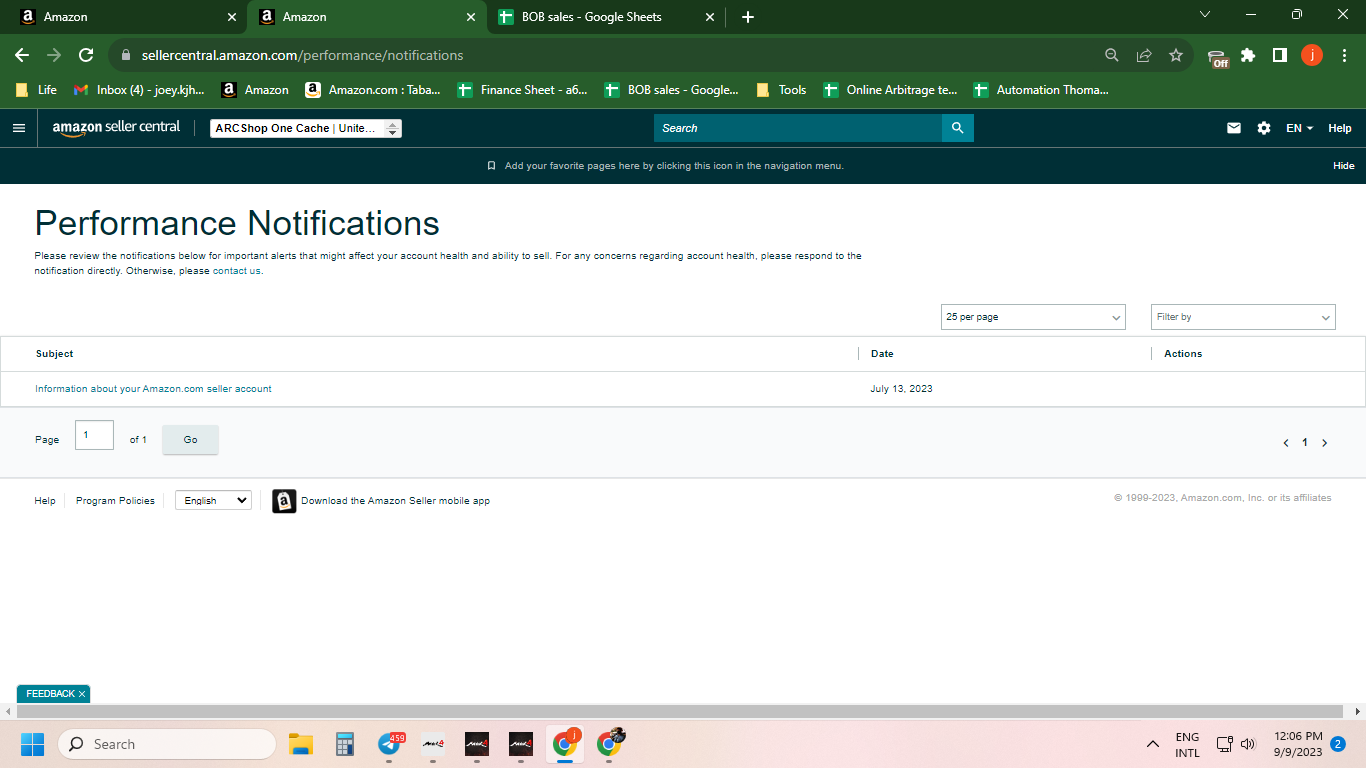The image size is (1366, 768).
Task: Switch to the inactive Amazon browser tab
Action: coord(126,17)
